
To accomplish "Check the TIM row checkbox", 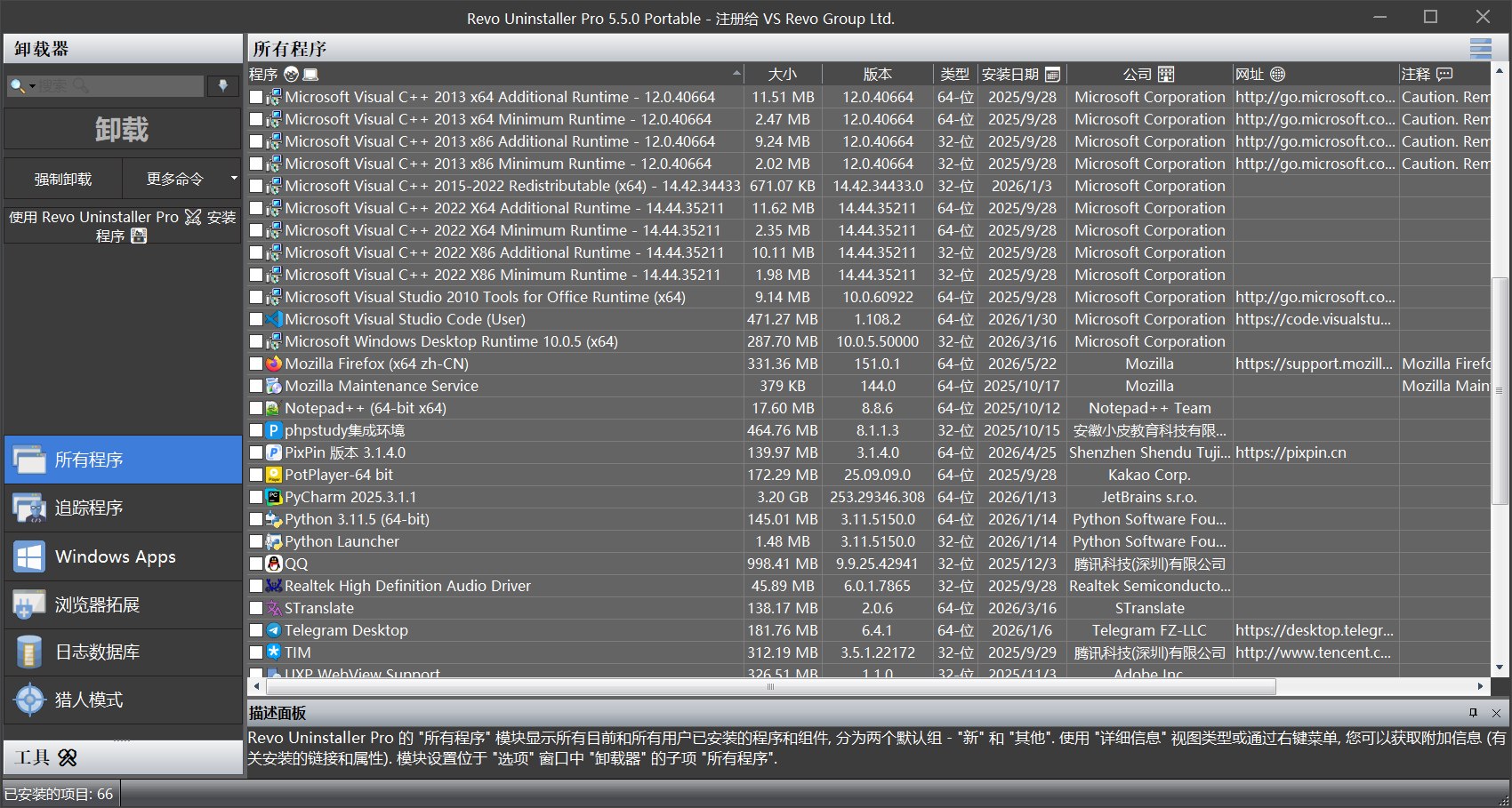I will (x=256, y=652).
